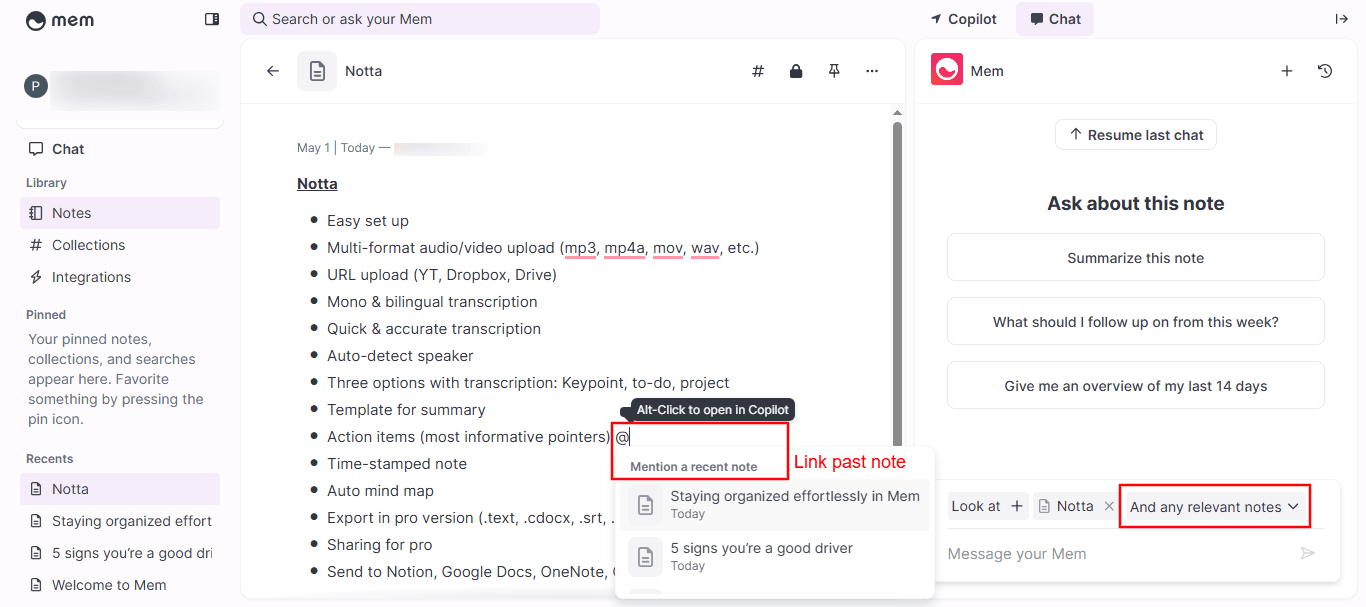1366x607 pixels.
Task: Open And any relevant notes dropdown
Action: coord(1214,507)
